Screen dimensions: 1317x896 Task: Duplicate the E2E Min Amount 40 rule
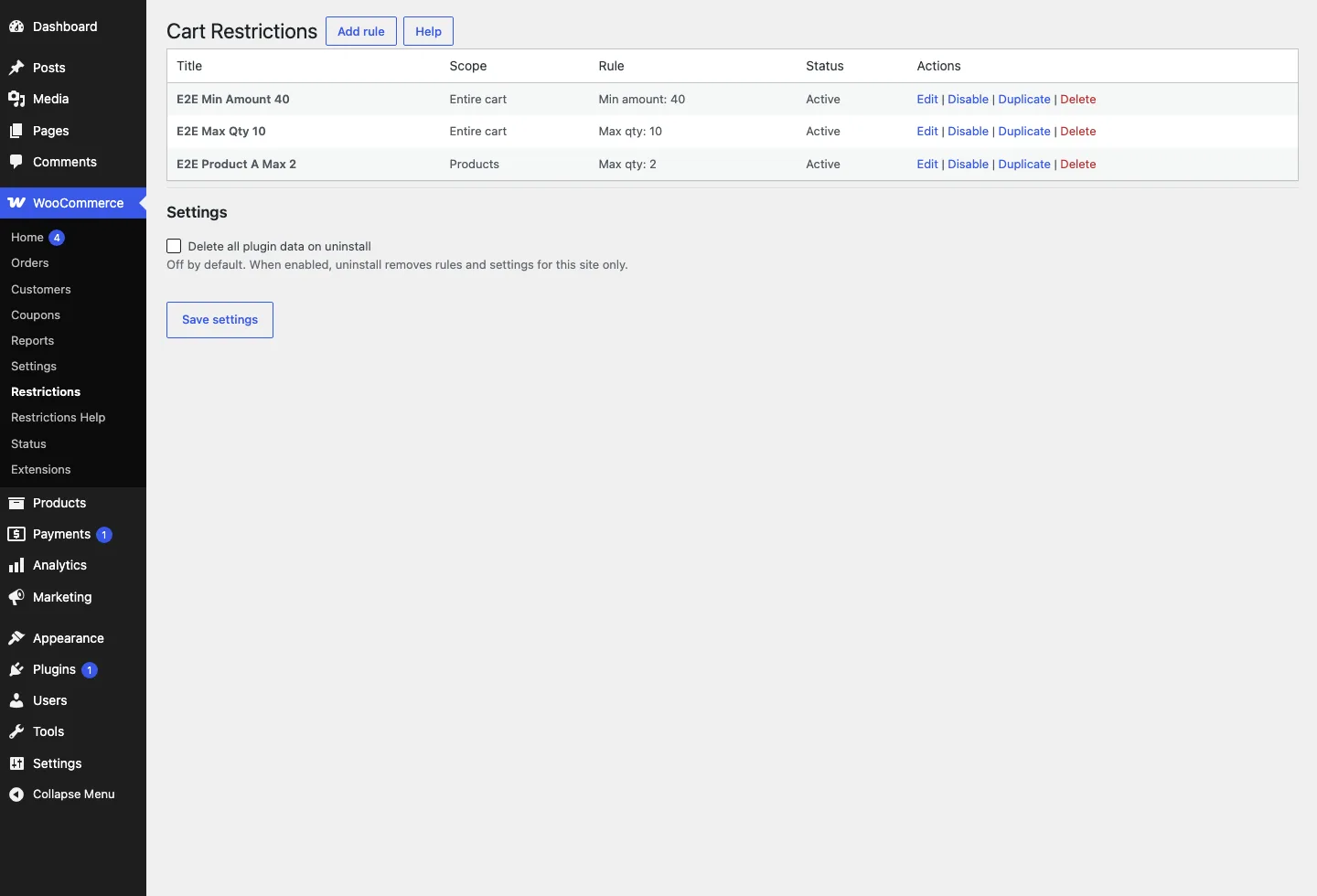pyautogui.click(x=1024, y=99)
